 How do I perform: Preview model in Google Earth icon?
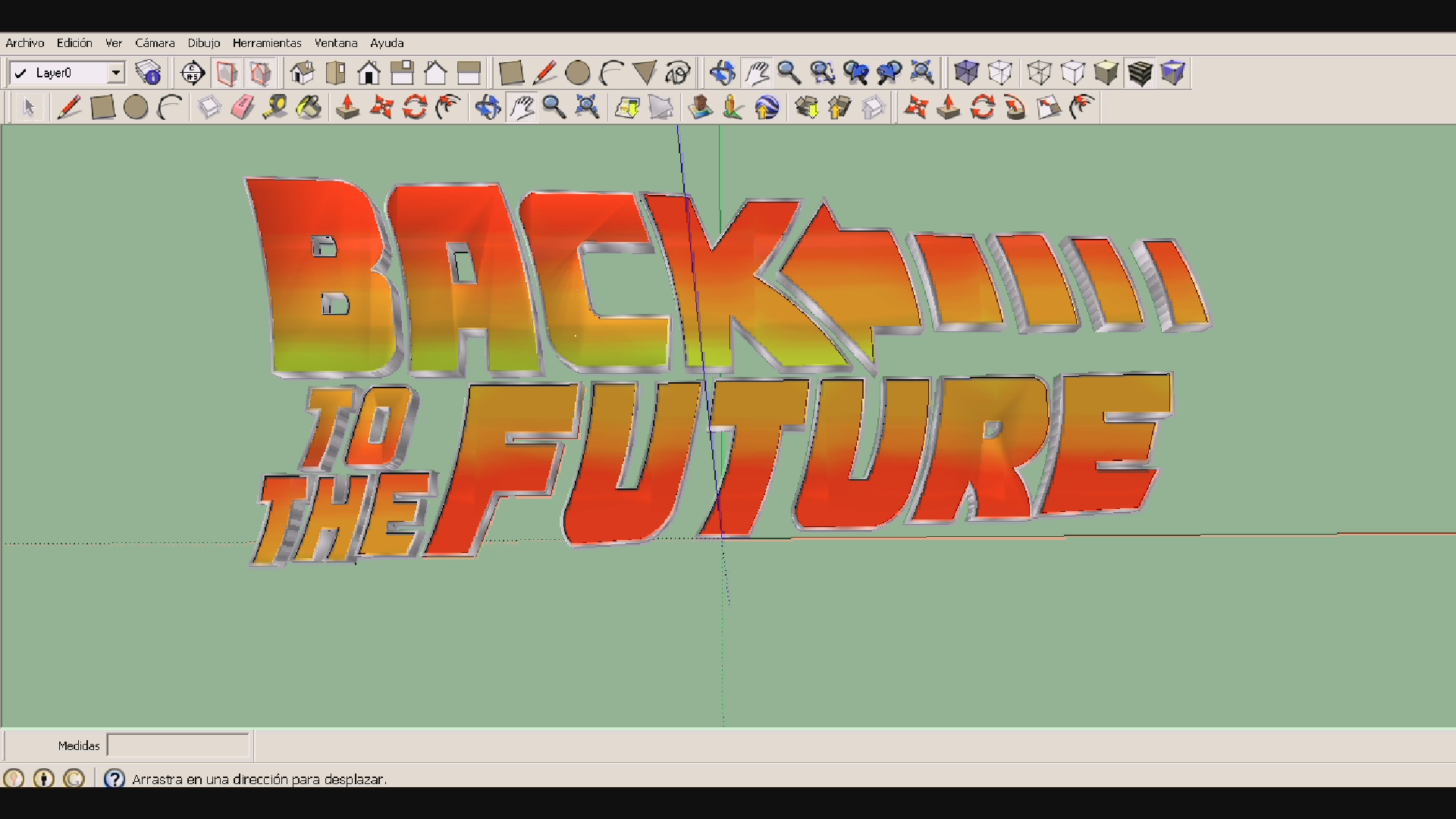tap(767, 108)
